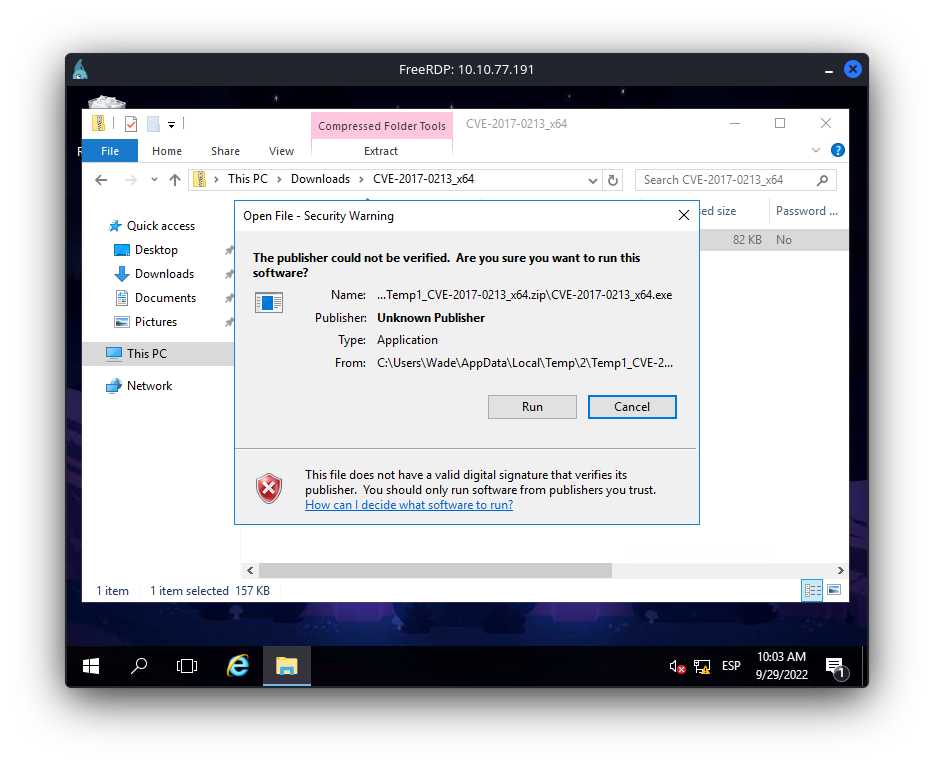The height and width of the screenshot is (765, 934).
Task: Expand the recent locations dropdown arrow
Action: [x=154, y=180]
